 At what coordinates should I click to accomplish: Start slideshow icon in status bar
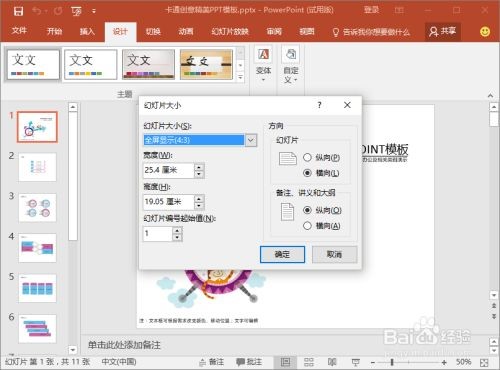click(356, 362)
